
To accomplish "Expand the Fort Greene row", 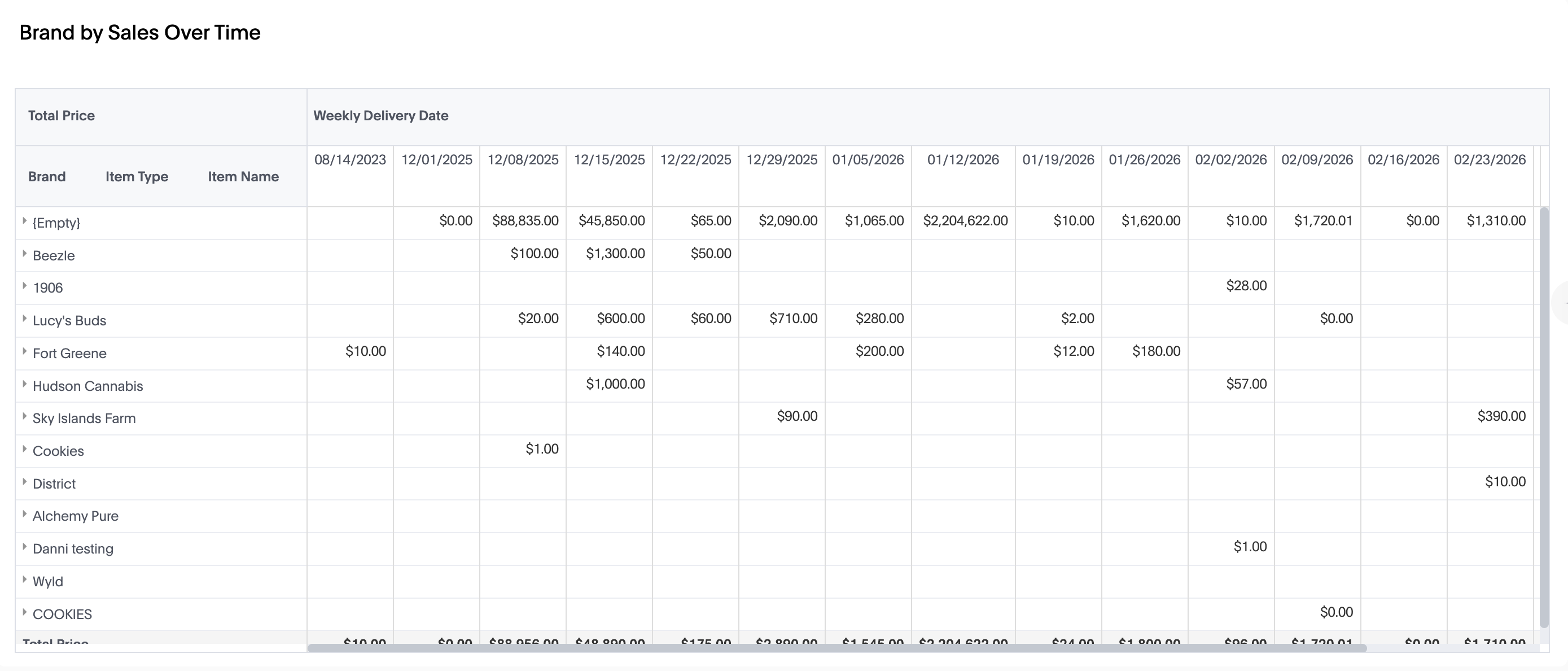I will (24, 352).
